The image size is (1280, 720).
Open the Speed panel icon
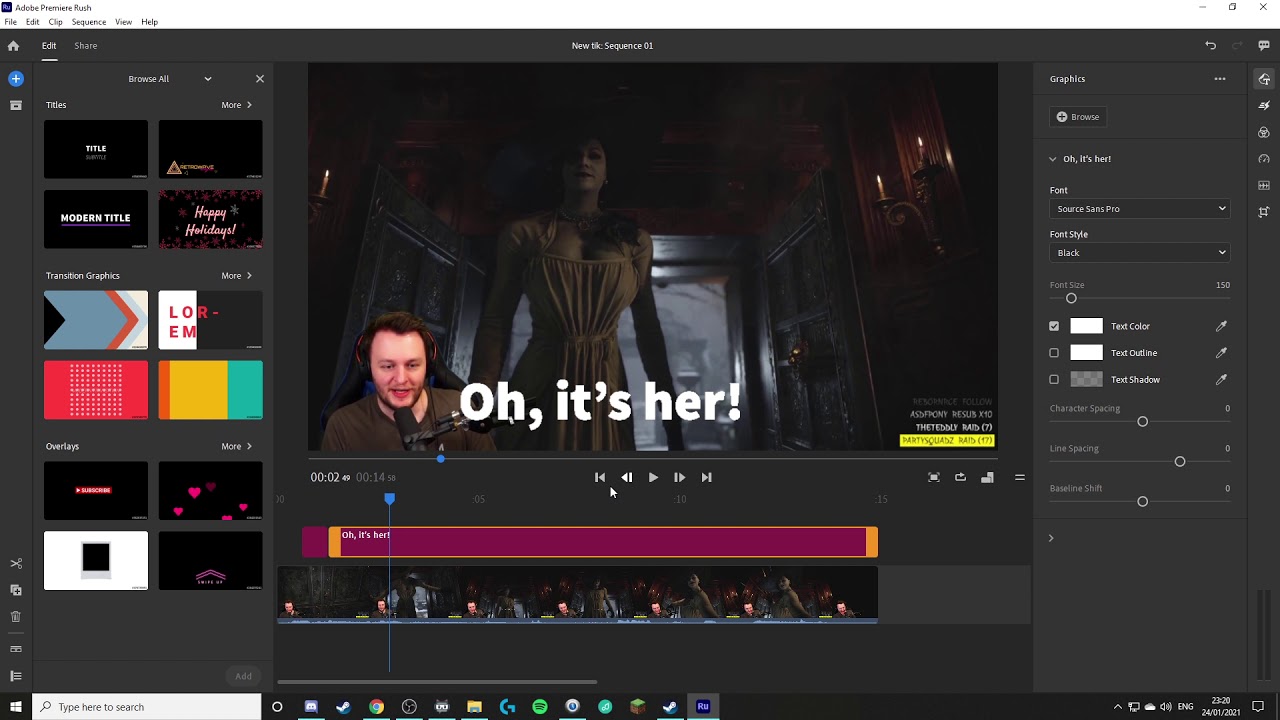(x=1264, y=159)
